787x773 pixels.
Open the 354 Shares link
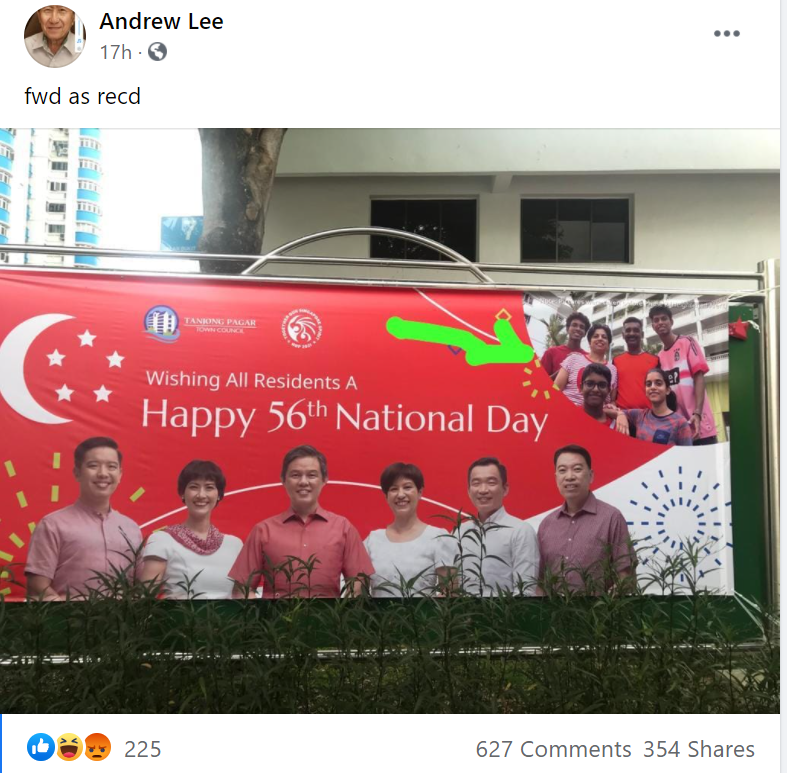(x=699, y=749)
